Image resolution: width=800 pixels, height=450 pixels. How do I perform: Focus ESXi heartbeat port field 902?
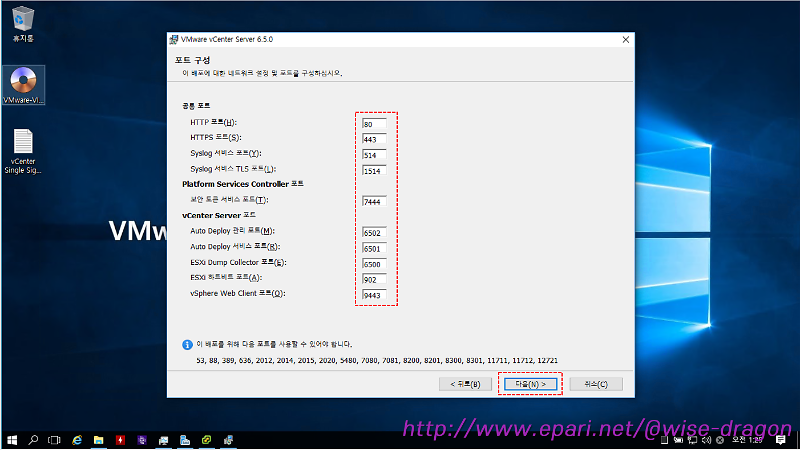pyautogui.click(x=374, y=280)
